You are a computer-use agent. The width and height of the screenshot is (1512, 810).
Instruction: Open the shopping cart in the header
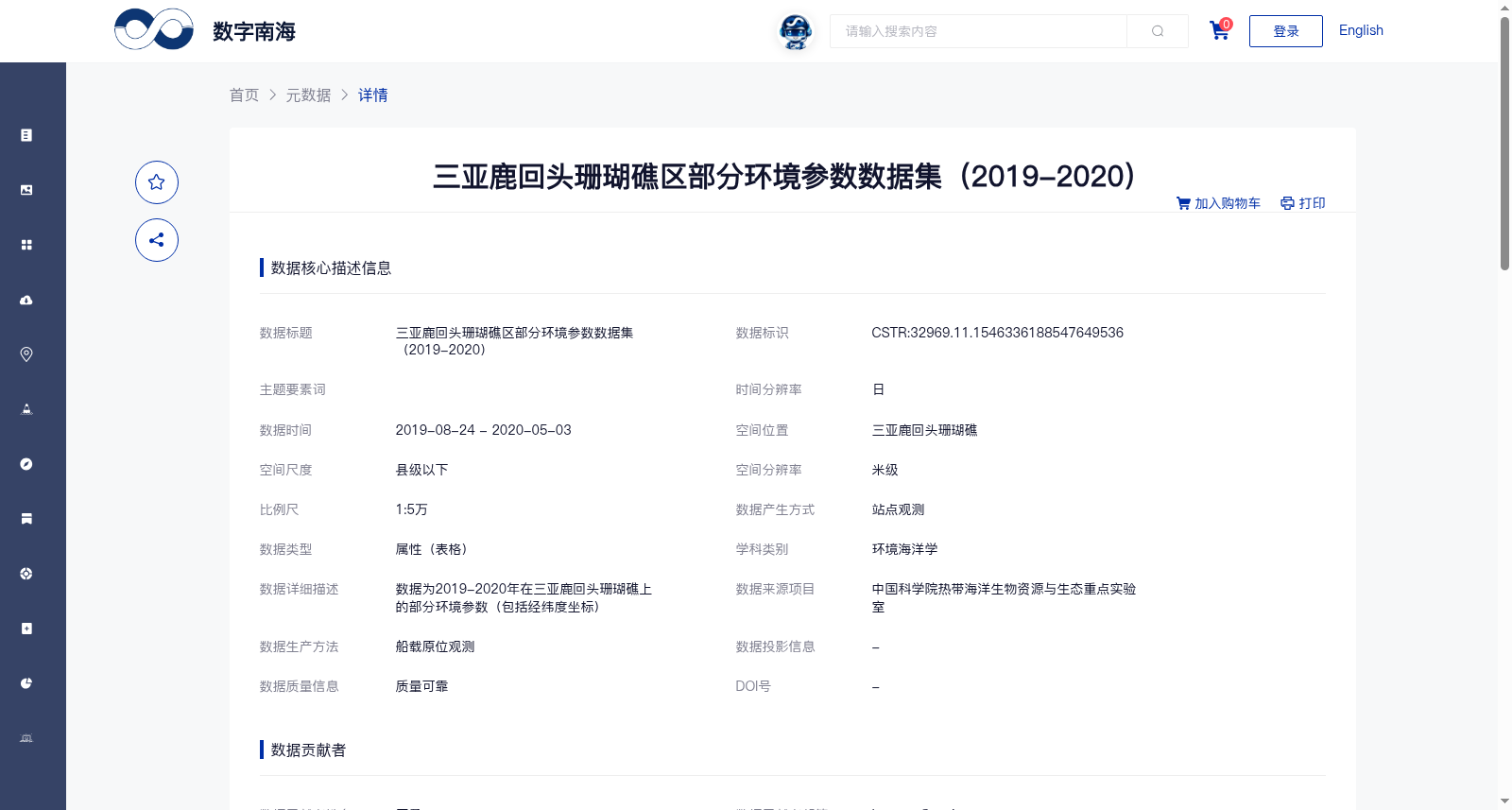1220,30
